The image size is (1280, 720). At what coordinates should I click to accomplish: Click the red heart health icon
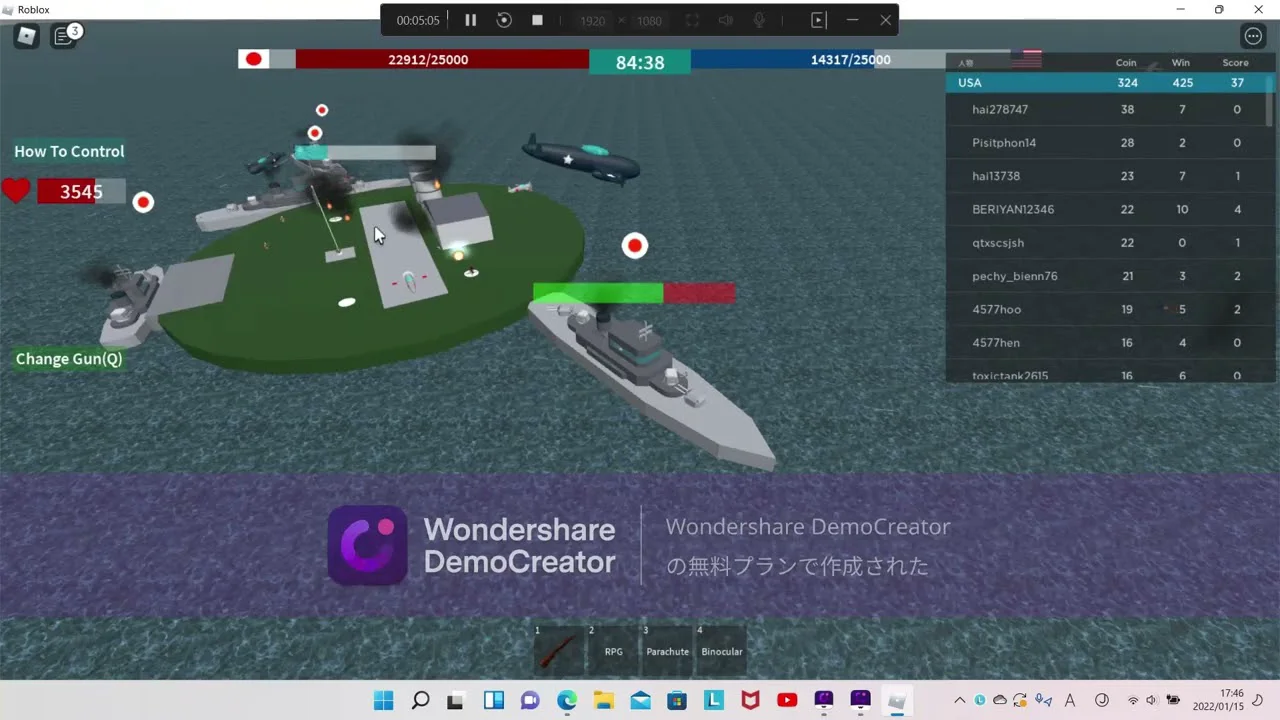coord(16,190)
